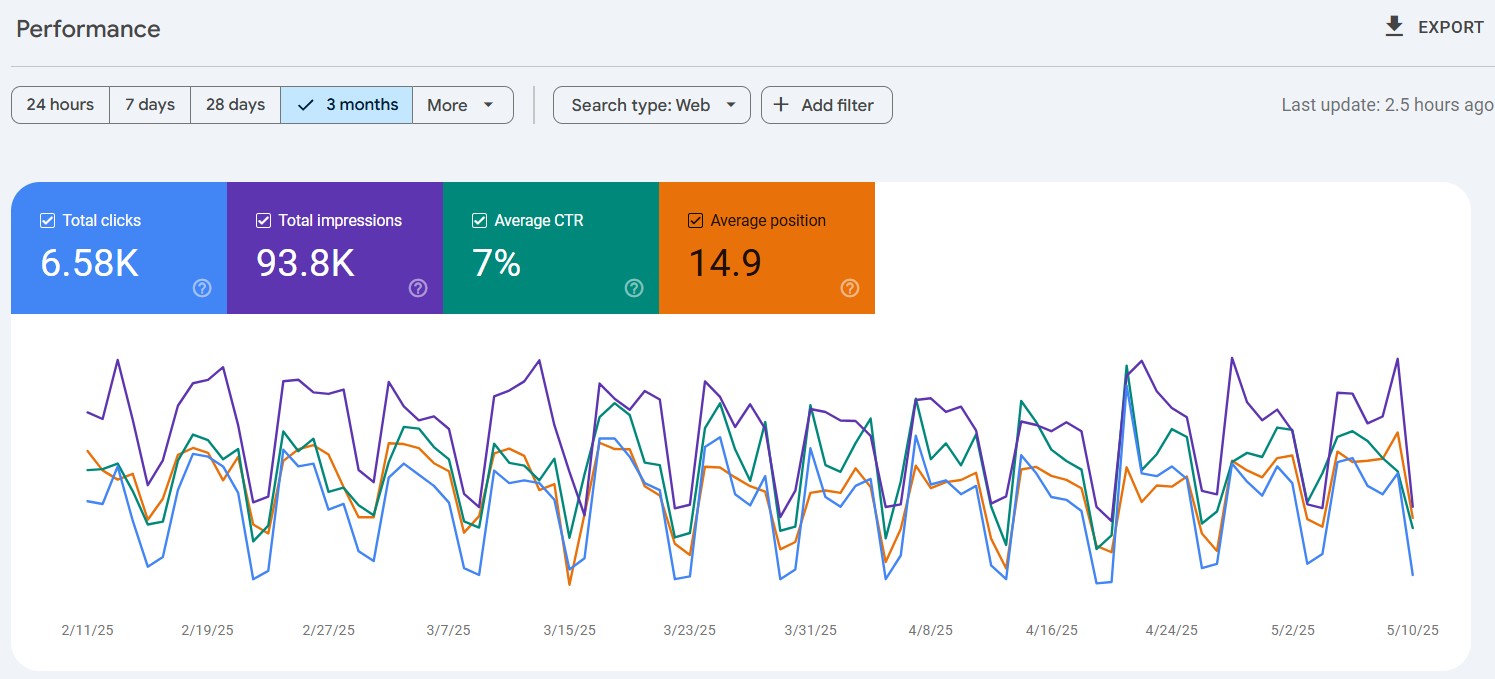Toggle the Average CTR checkbox

479,220
